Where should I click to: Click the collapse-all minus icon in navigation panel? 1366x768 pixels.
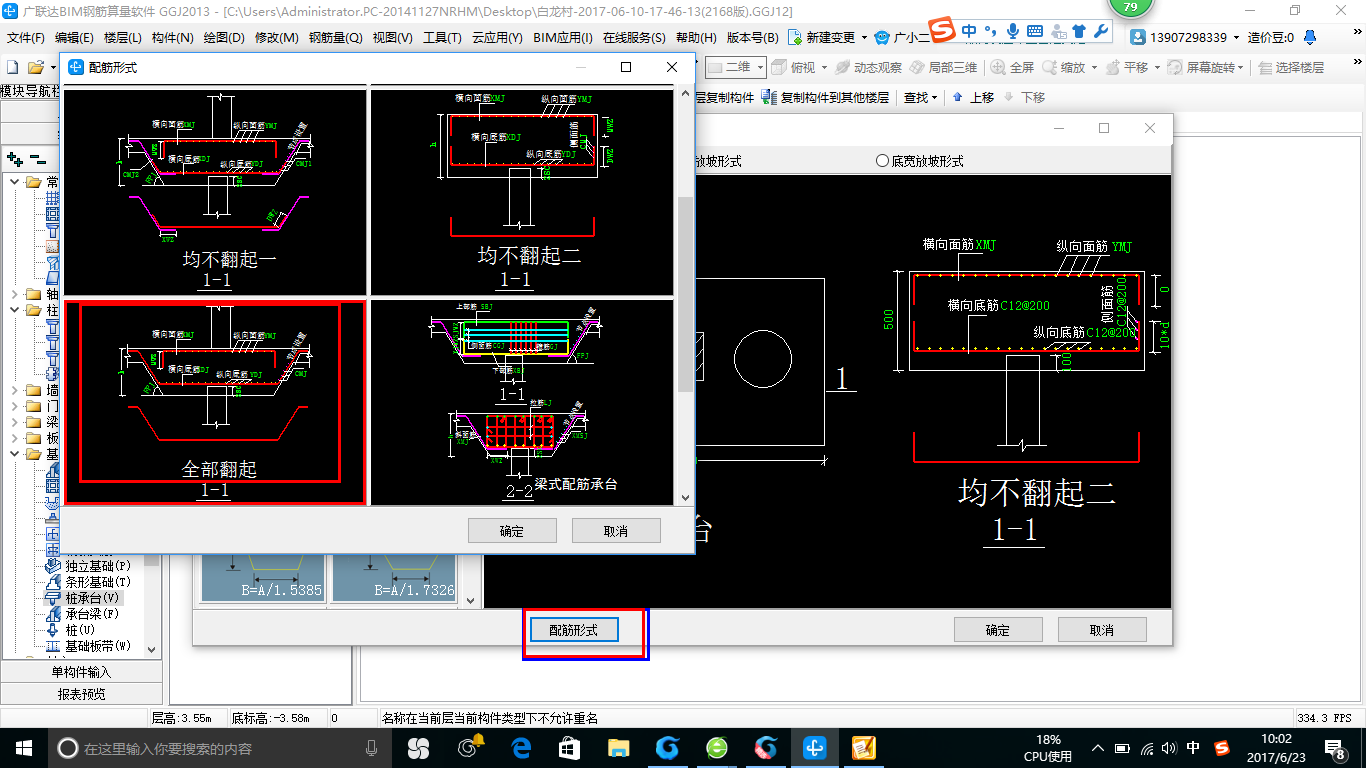(x=38, y=159)
